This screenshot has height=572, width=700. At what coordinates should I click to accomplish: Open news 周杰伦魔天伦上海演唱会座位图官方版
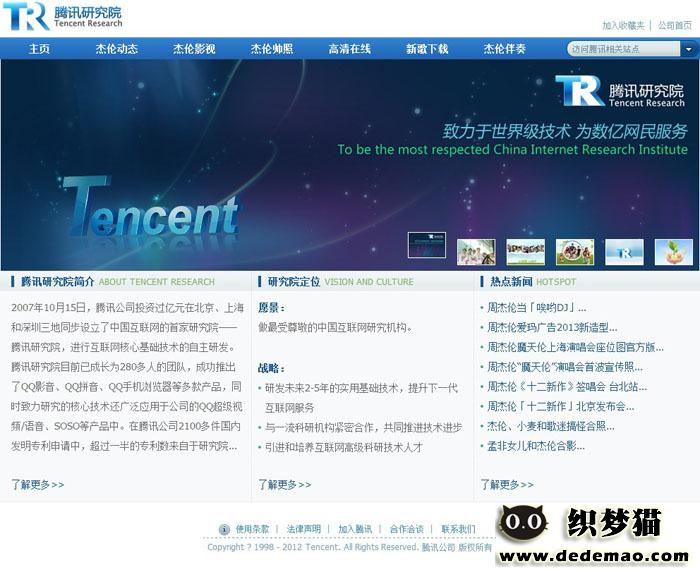click(575, 347)
